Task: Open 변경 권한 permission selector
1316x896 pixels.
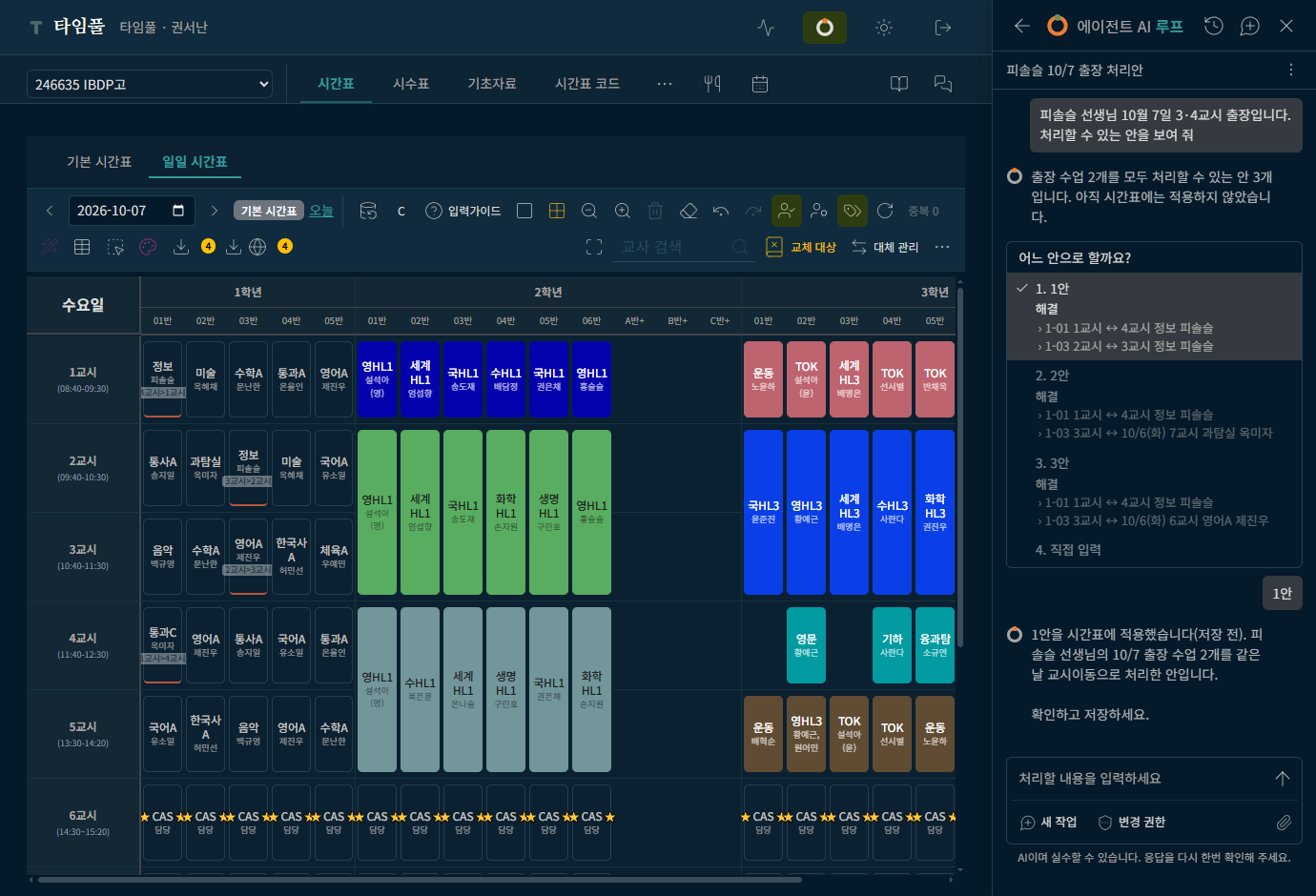Action: [1132, 822]
